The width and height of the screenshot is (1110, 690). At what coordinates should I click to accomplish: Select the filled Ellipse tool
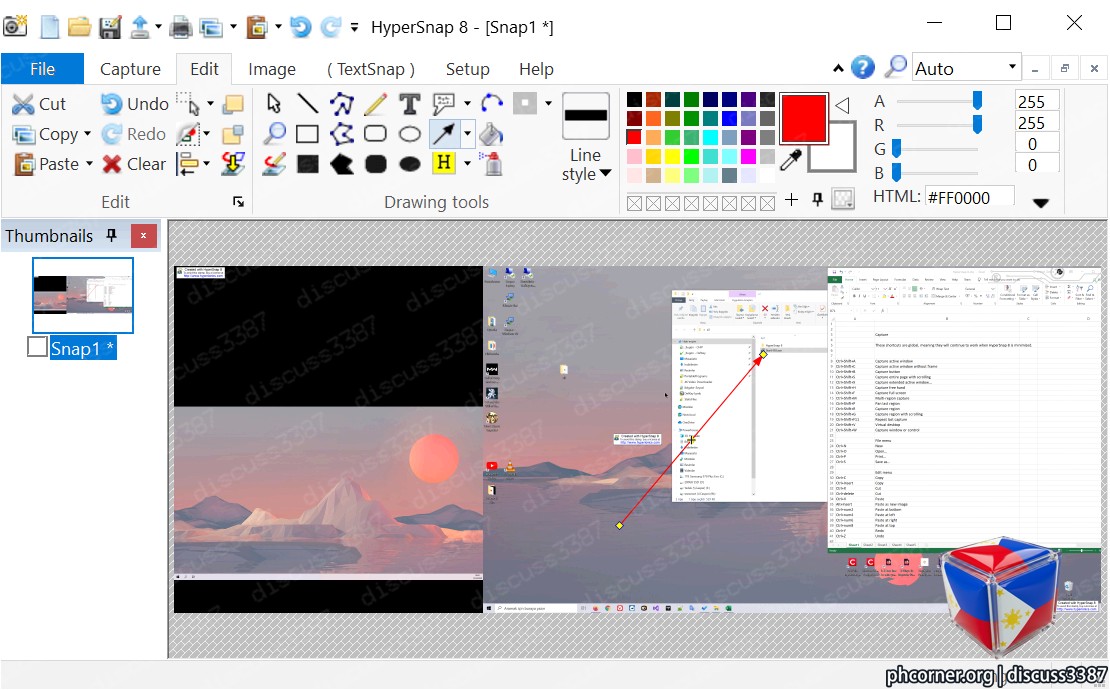[x=409, y=164]
